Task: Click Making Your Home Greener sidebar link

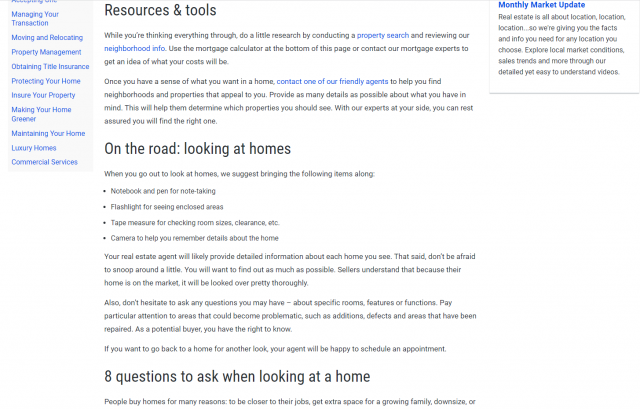Action: (x=41, y=114)
